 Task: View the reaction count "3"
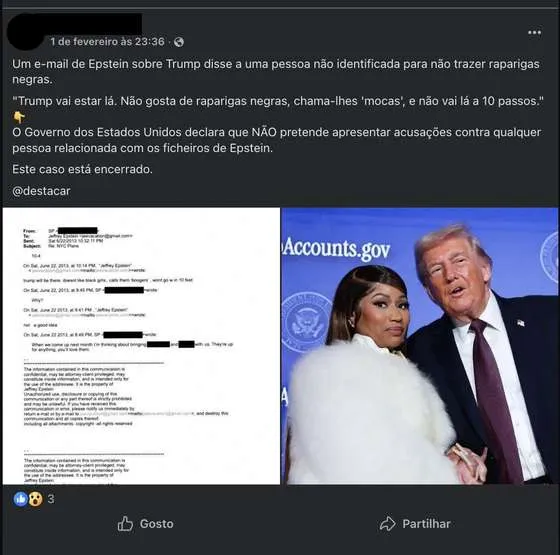point(51,499)
